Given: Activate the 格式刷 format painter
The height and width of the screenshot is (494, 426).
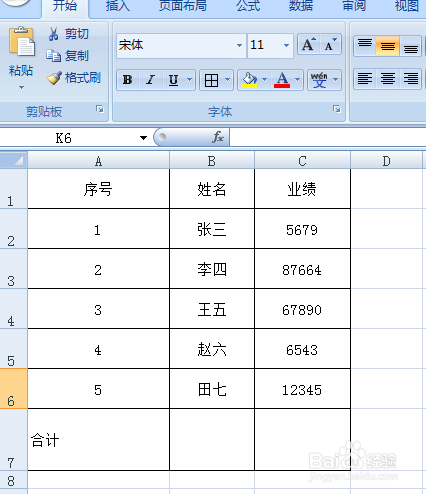Looking at the screenshot, I should [x=74, y=78].
